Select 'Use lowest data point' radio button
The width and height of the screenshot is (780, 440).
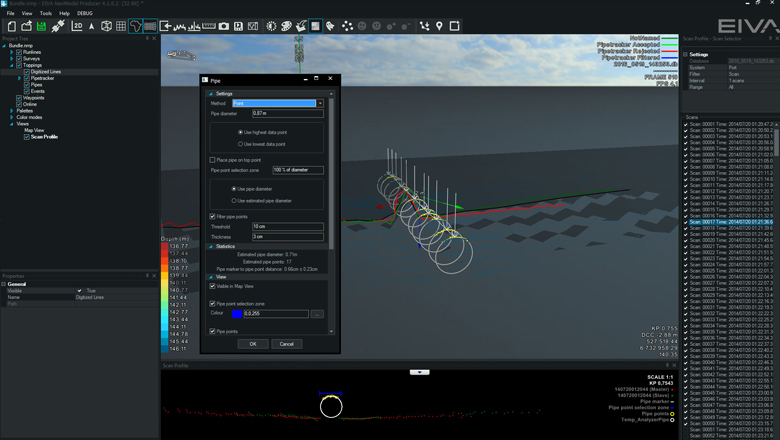tap(240, 144)
